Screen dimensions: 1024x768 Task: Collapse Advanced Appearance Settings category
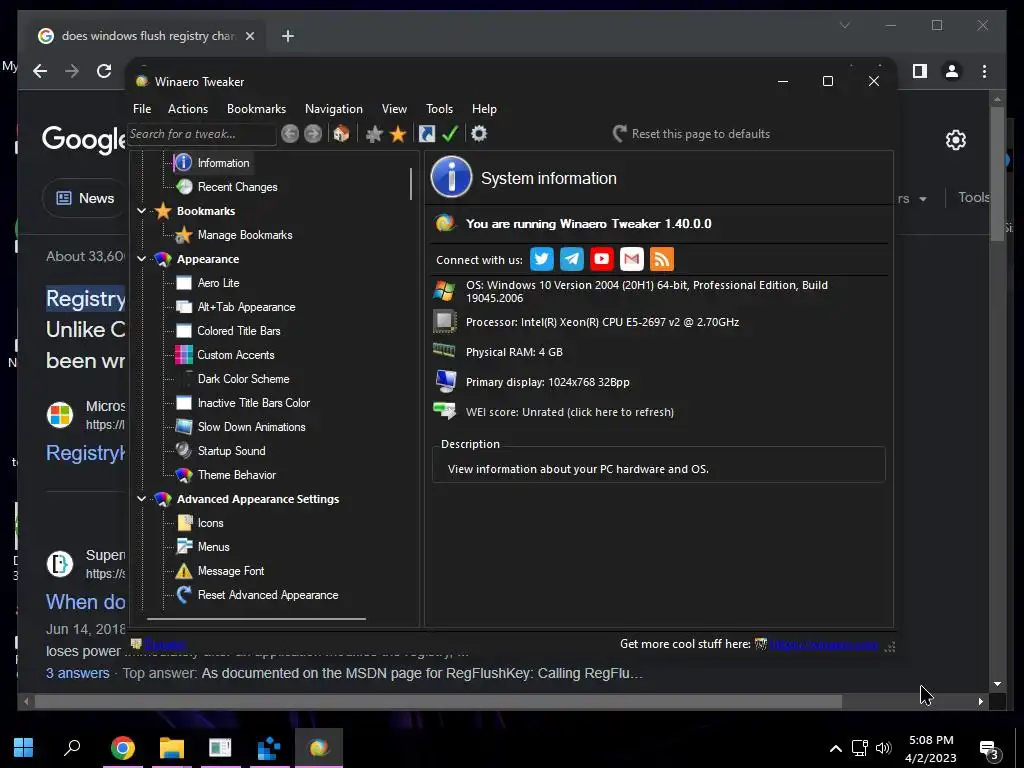point(141,499)
